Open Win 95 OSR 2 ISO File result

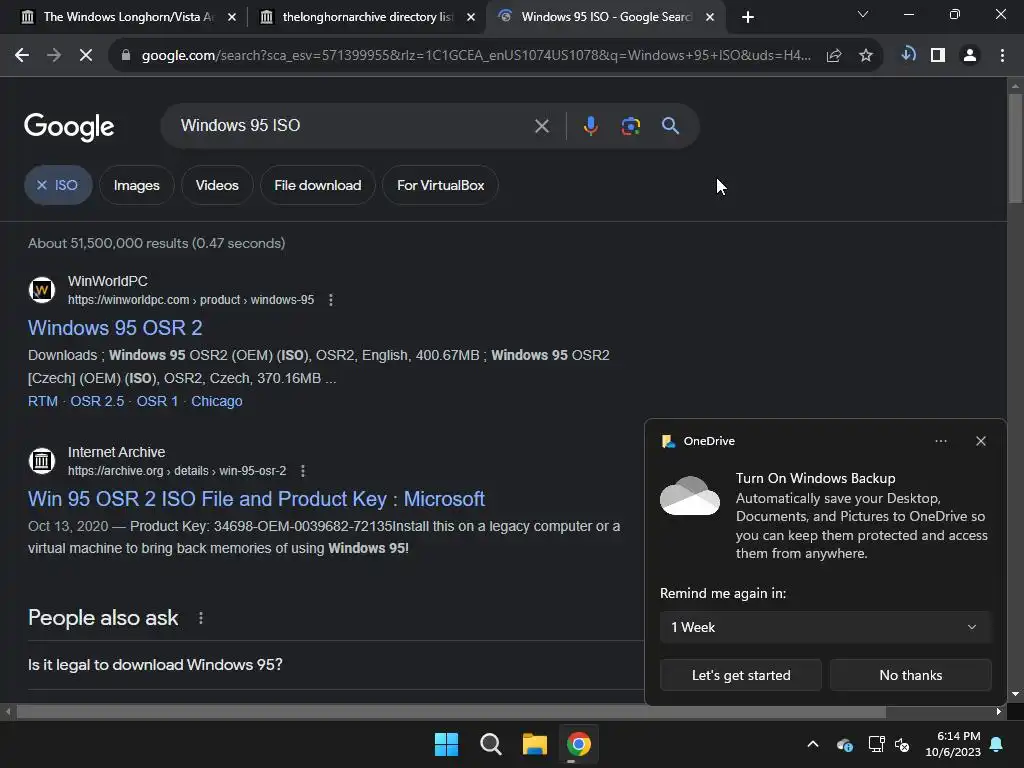256,499
